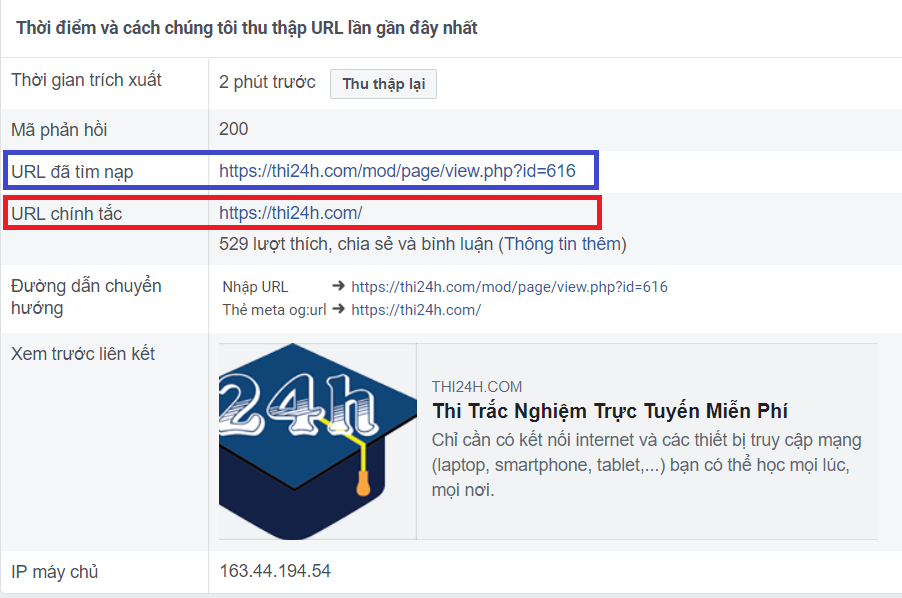Image resolution: width=902 pixels, height=598 pixels.
Task: Open the canonical URL link https://thi24h.com/
Action: click(x=290, y=213)
